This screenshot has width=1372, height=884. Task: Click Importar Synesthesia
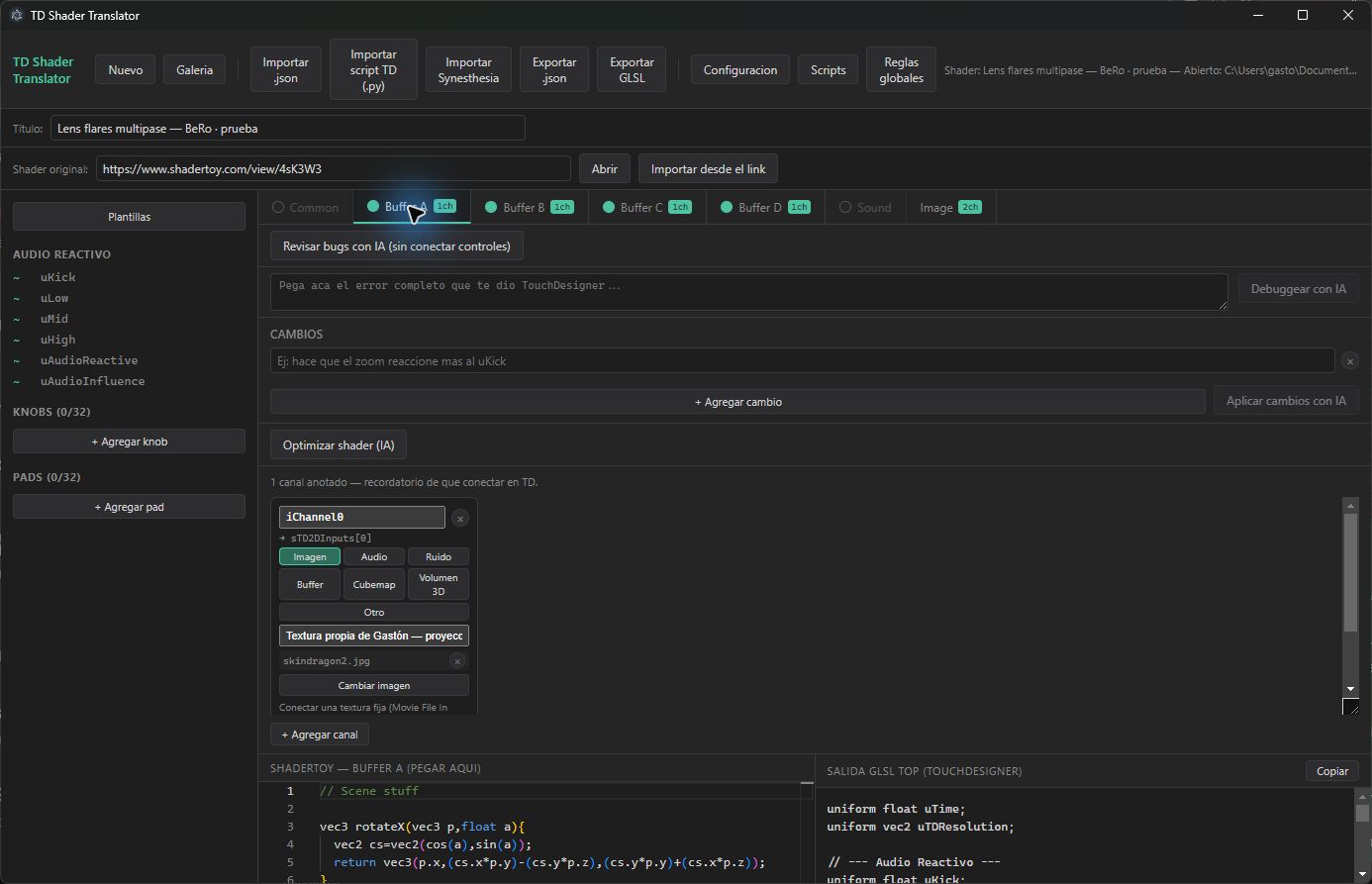pyautogui.click(x=468, y=70)
